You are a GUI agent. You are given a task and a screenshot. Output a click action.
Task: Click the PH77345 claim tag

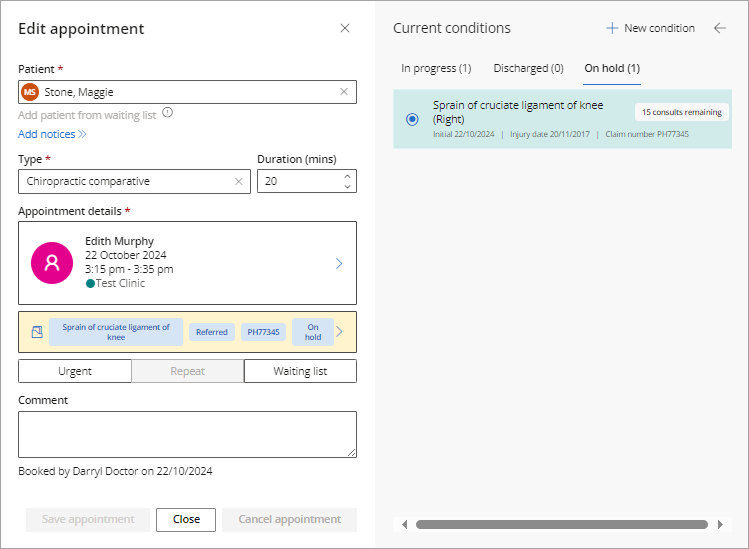tap(263, 332)
